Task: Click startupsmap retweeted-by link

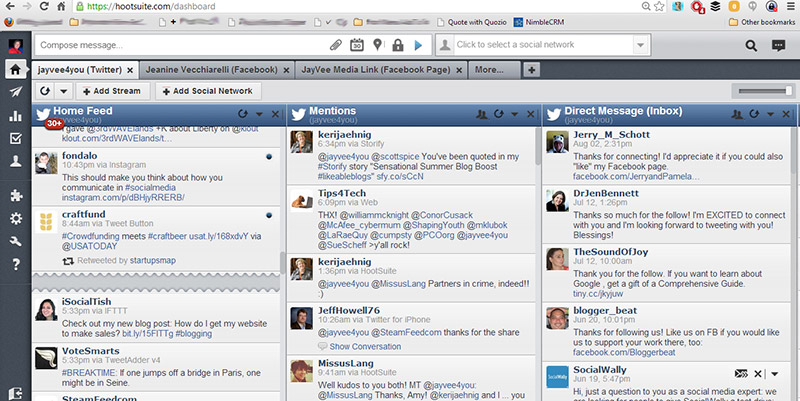Action: 153,261
